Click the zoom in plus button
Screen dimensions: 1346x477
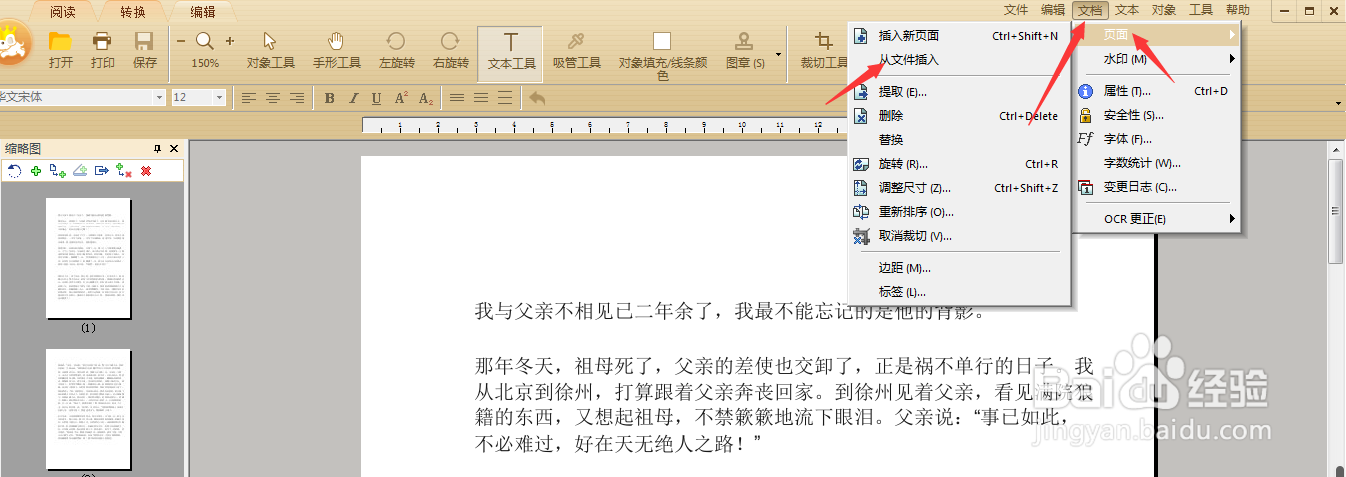(230, 41)
